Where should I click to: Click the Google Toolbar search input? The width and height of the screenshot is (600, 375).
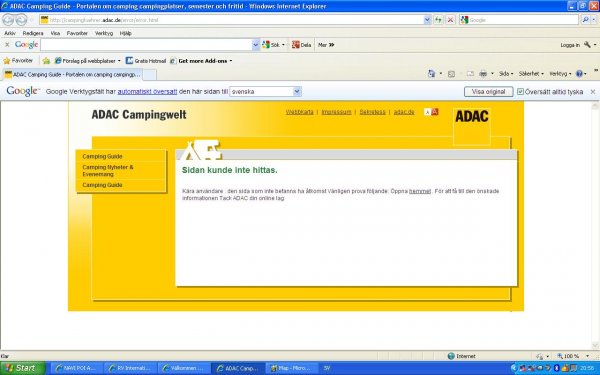pyautogui.click(x=146, y=45)
